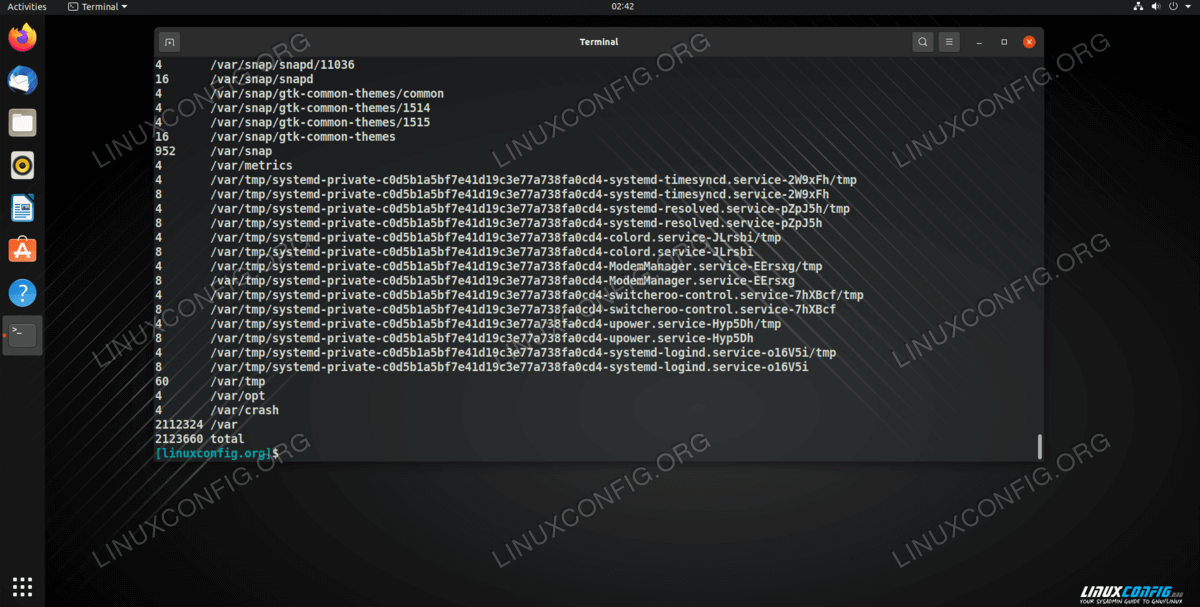Open Thunderbird mail from the dock
Image resolution: width=1200 pixels, height=607 pixels.
(22, 81)
